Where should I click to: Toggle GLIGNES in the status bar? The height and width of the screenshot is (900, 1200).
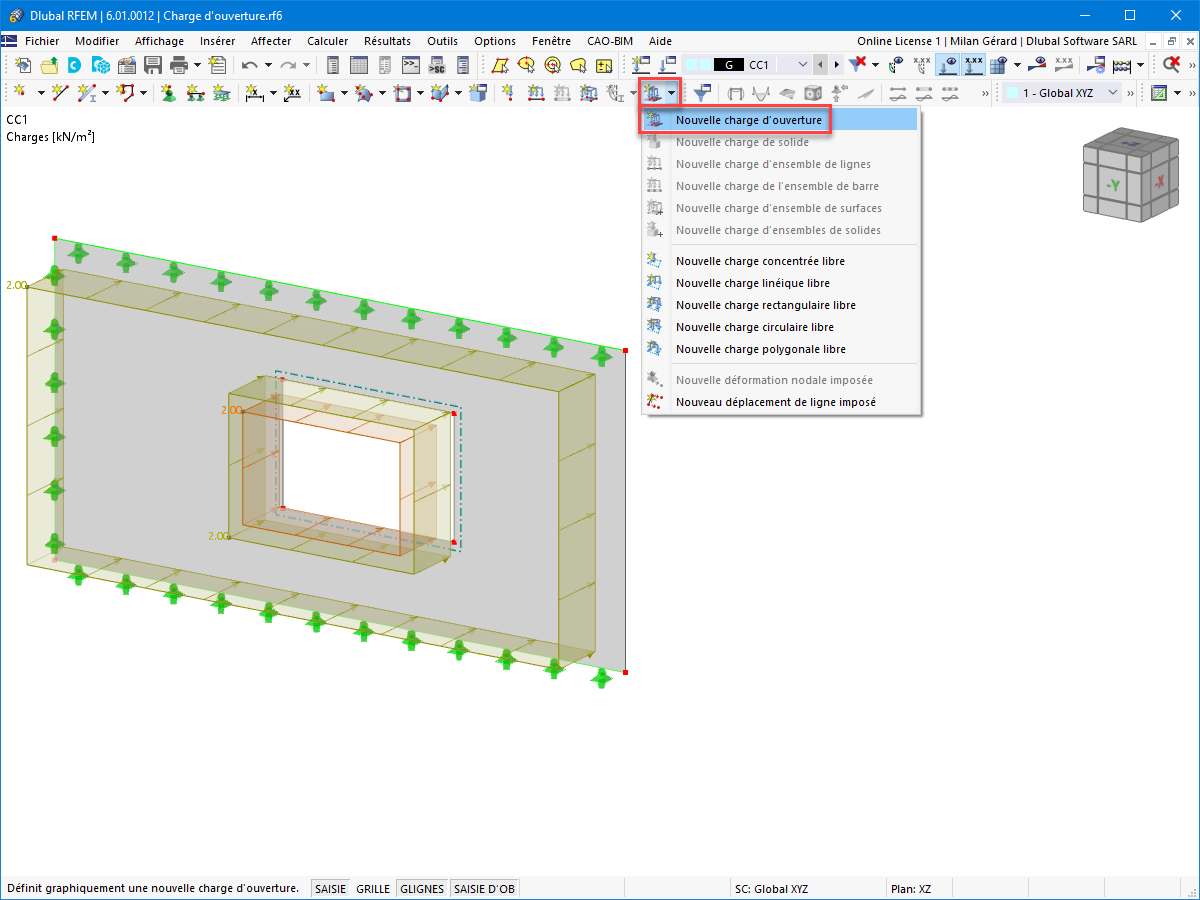(422, 888)
